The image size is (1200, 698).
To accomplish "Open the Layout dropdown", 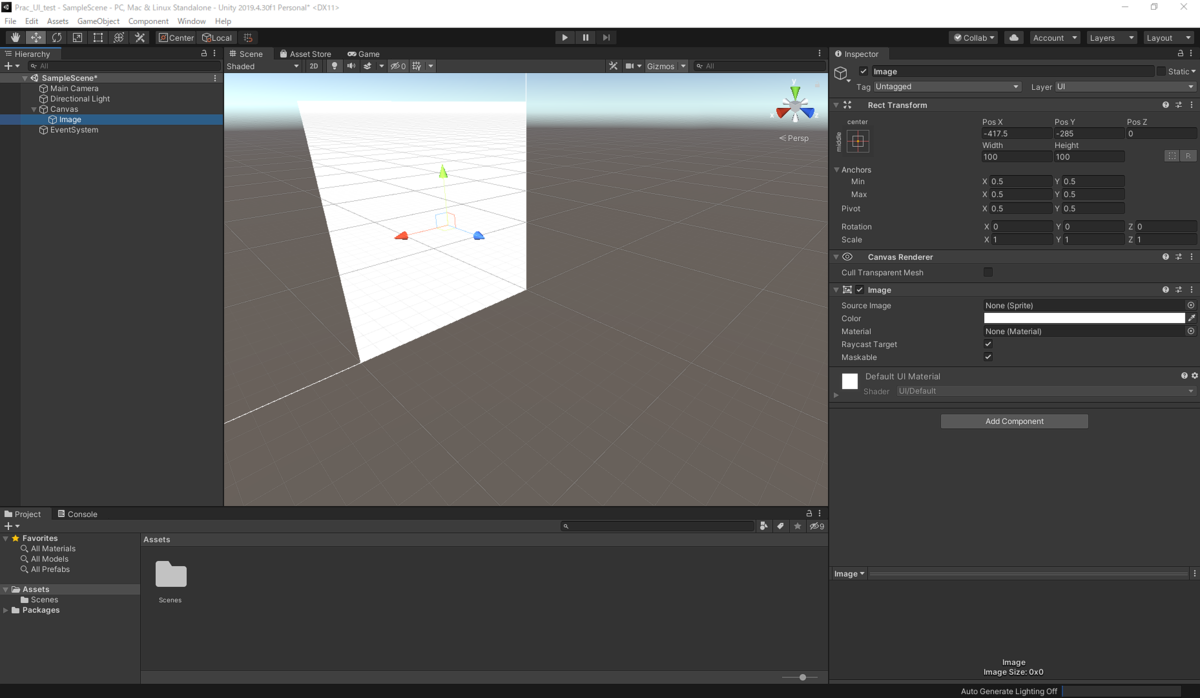I will [1168, 37].
